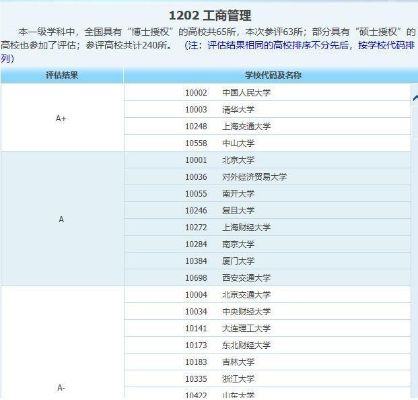Click the row 10246 复旦大学
The image size is (418, 400).
coord(267,211)
